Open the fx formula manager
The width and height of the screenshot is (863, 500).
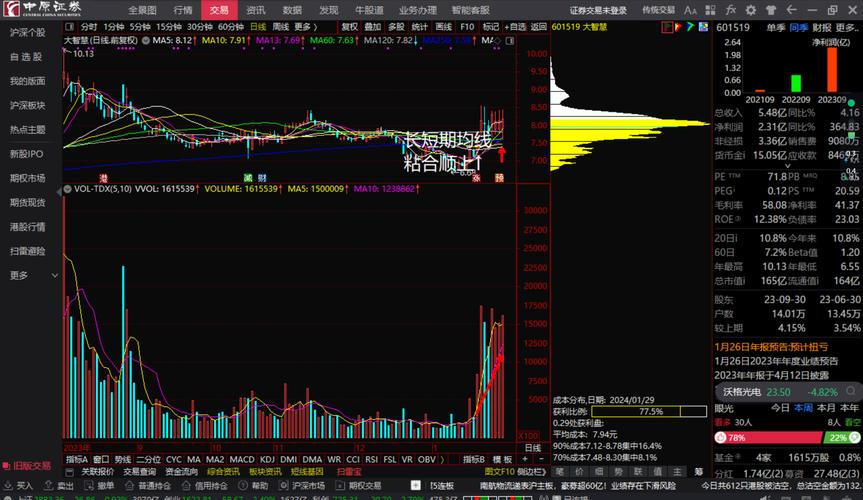[730, 10]
